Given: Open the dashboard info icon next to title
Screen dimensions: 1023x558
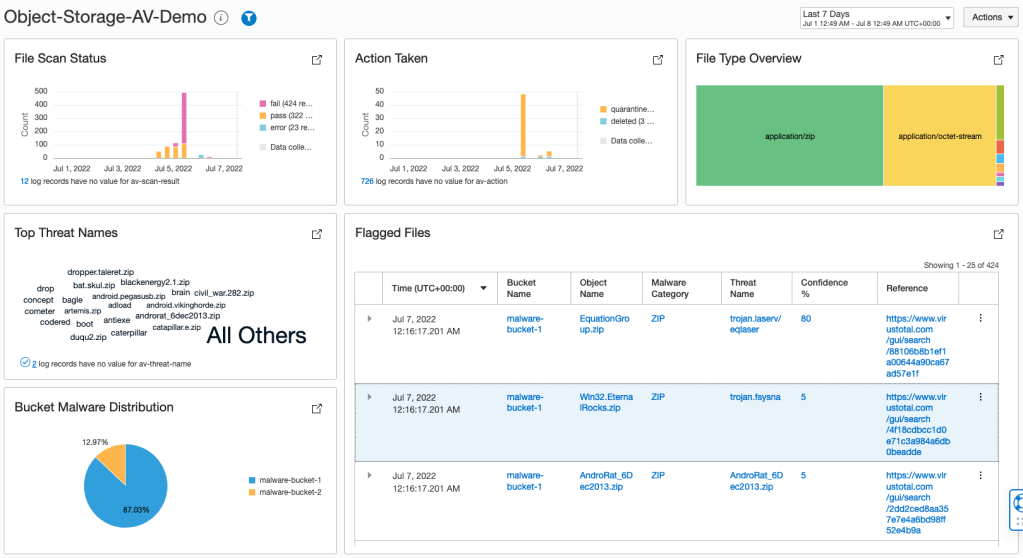Looking at the screenshot, I should [x=221, y=18].
